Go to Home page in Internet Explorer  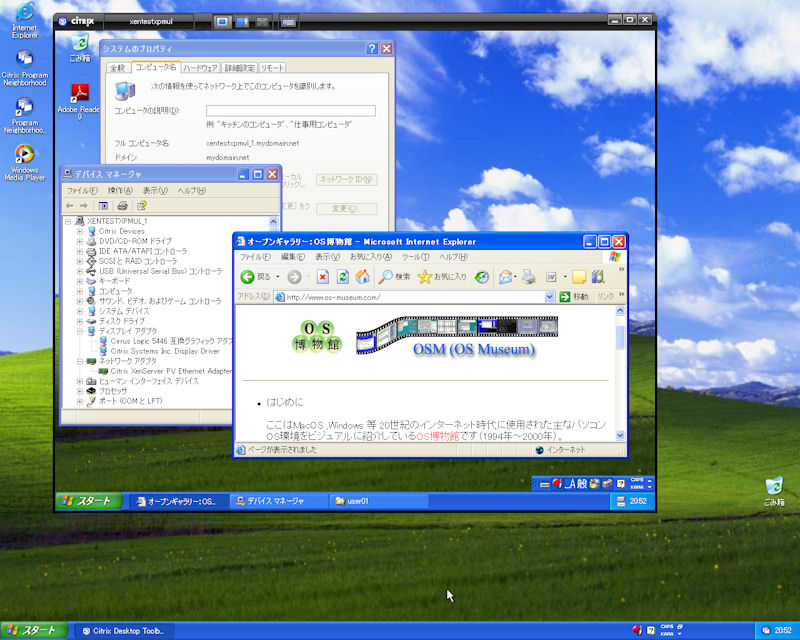point(362,277)
